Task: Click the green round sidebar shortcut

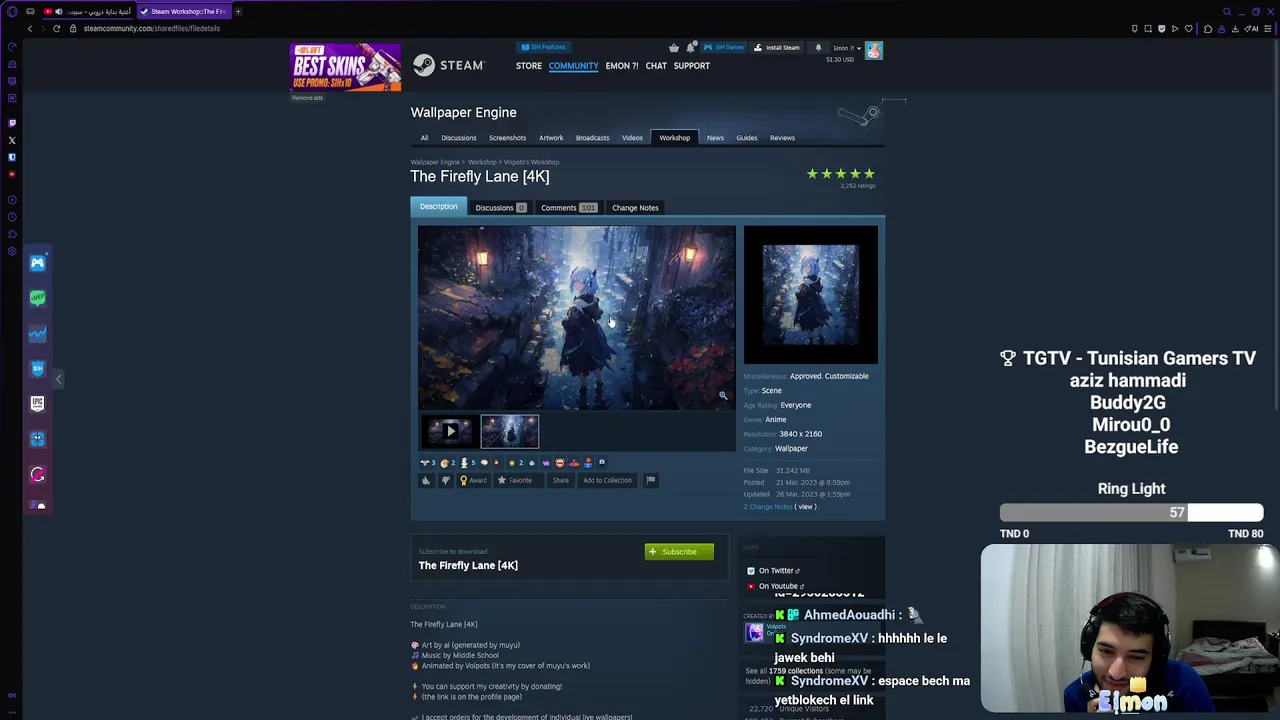Action: (37, 297)
